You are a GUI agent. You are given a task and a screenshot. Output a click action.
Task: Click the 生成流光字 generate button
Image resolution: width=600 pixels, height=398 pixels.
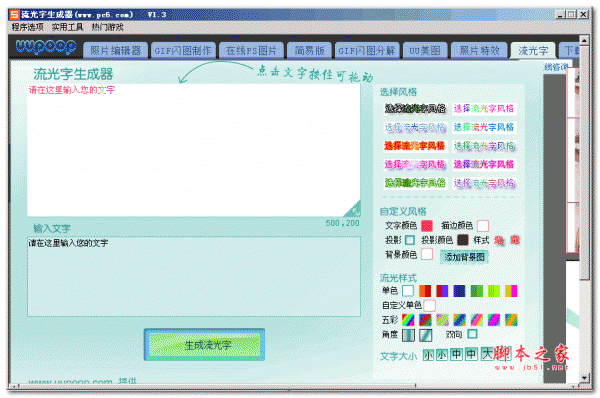pyautogui.click(x=204, y=344)
